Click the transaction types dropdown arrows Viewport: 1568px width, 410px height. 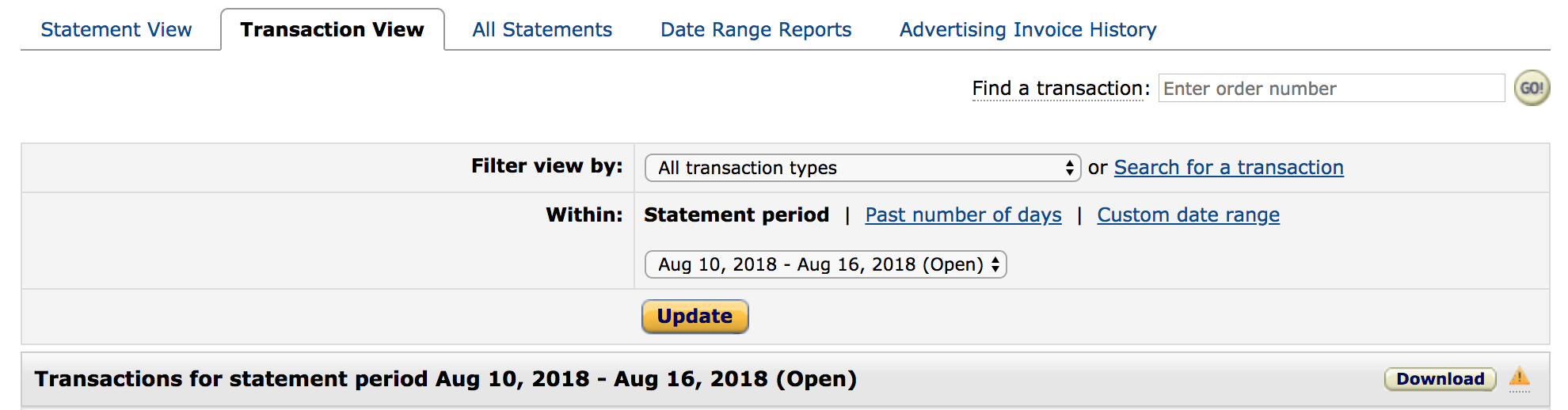click(x=1069, y=168)
